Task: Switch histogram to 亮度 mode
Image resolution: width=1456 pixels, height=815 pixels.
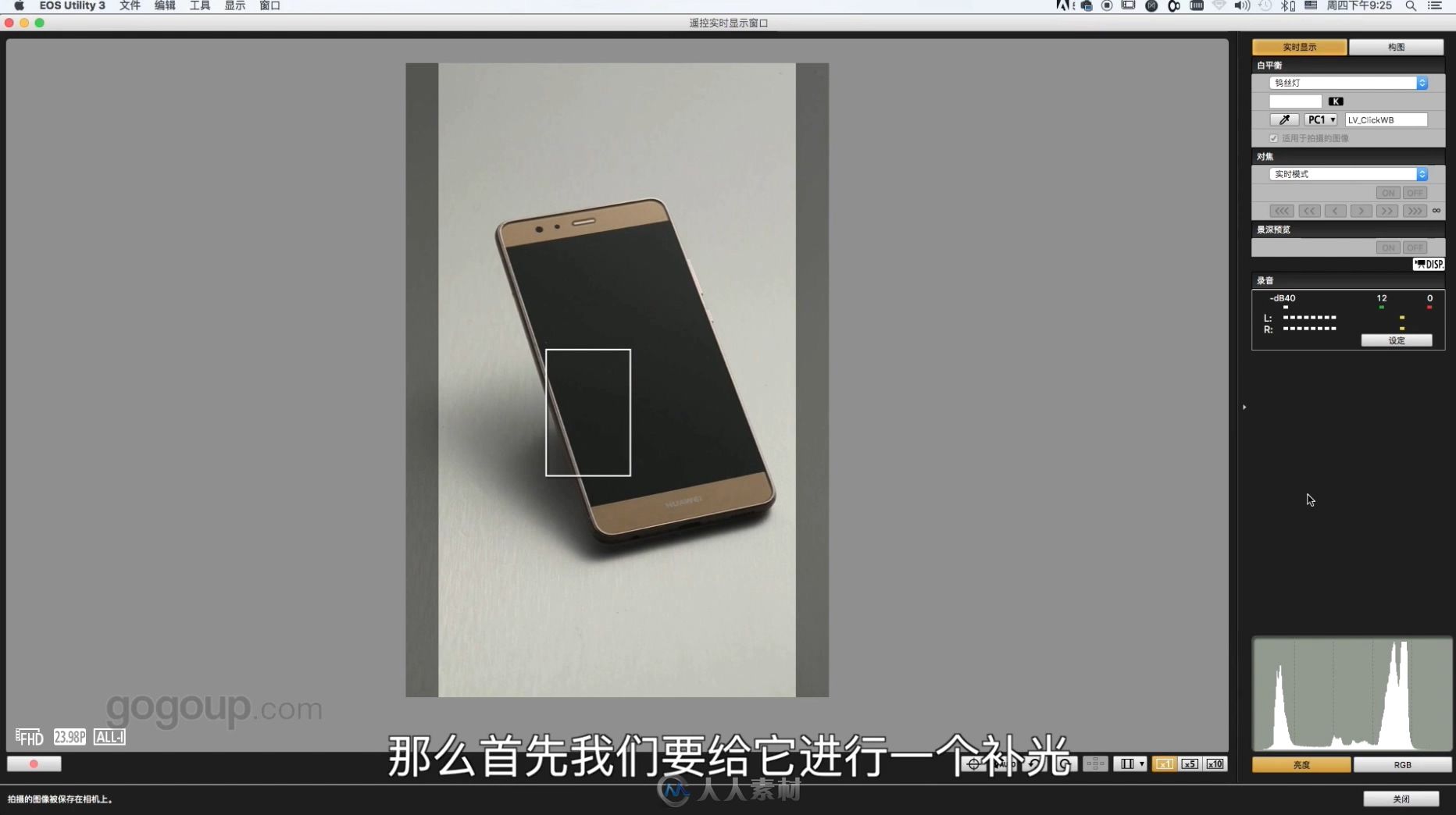Action: coord(1301,765)
